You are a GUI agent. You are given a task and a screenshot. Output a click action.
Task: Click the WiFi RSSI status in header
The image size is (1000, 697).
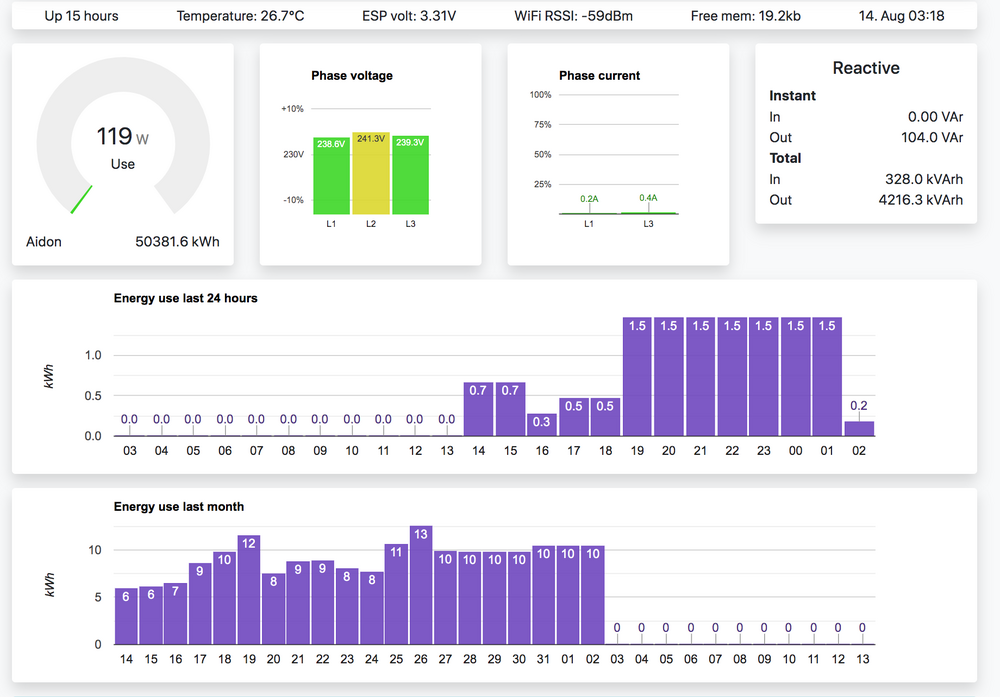click(573, 17)
